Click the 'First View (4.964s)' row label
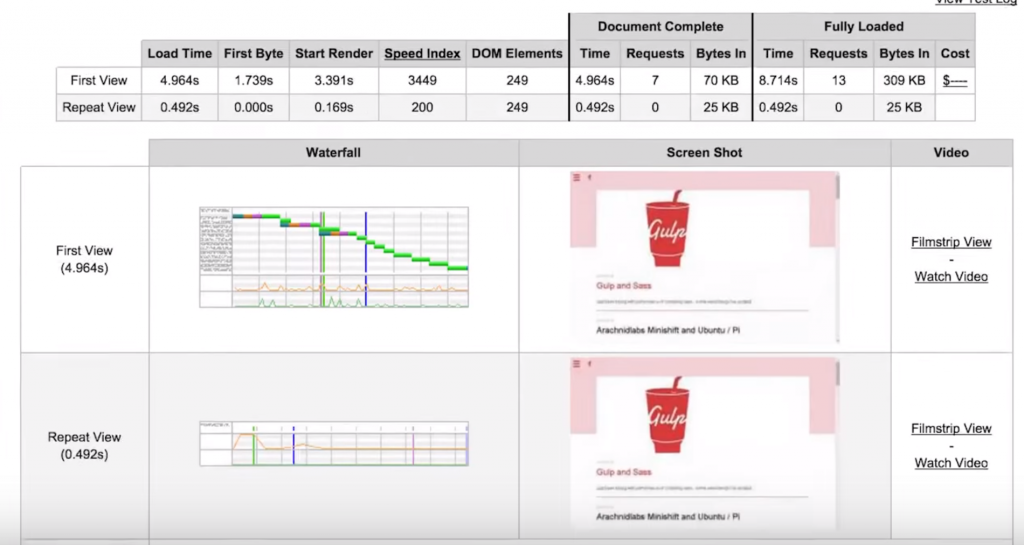 [84, 259]
